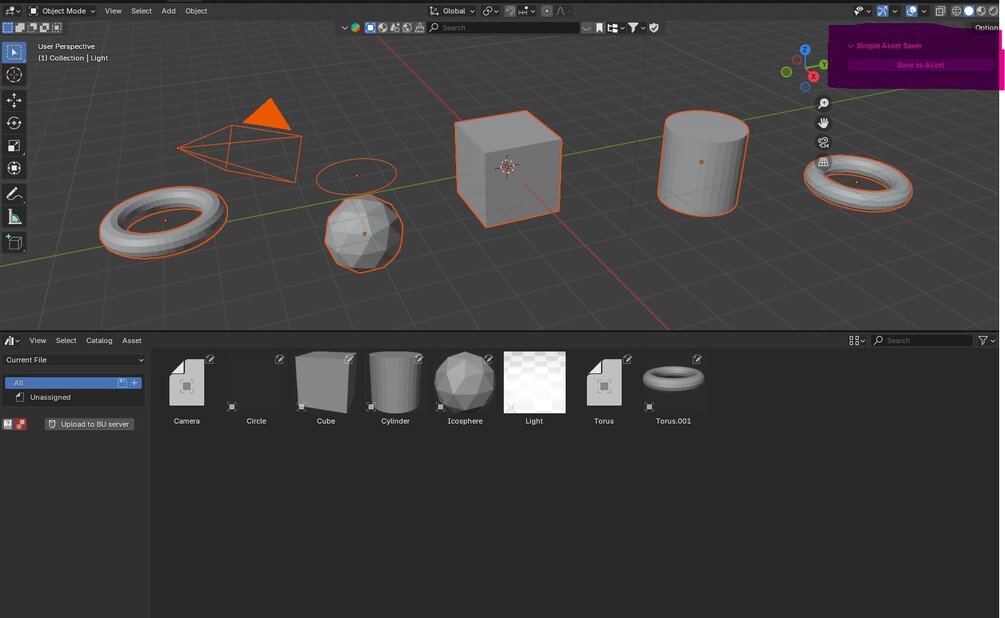Select the Torus.001 asset thumbnail
This screenshot has width=1005, height=618.
click(673, 380)
